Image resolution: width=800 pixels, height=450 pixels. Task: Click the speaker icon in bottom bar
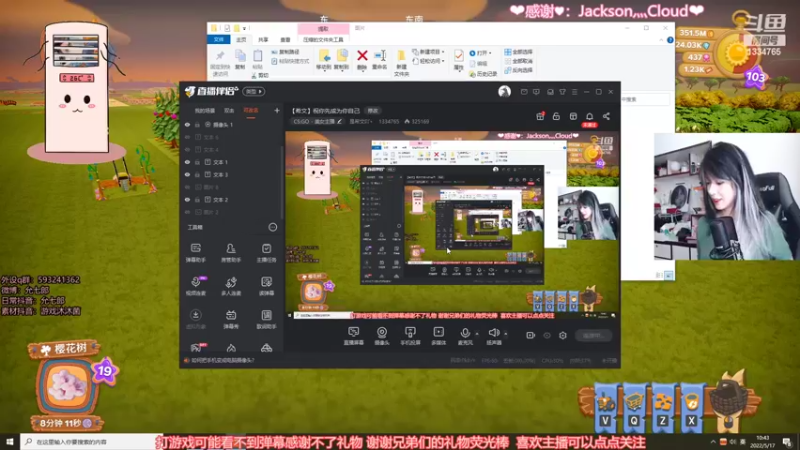(x=493, y=333)
